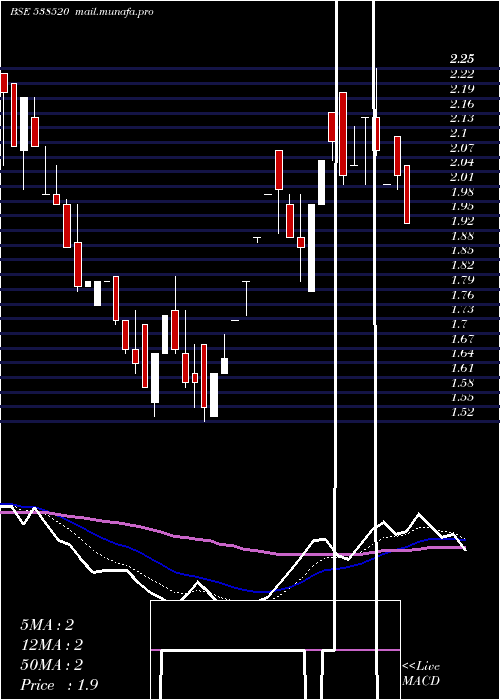Pick the 1.95 price axis value
Image resolution: width=500 pixels, height=700 pixels.
[462, 206]
